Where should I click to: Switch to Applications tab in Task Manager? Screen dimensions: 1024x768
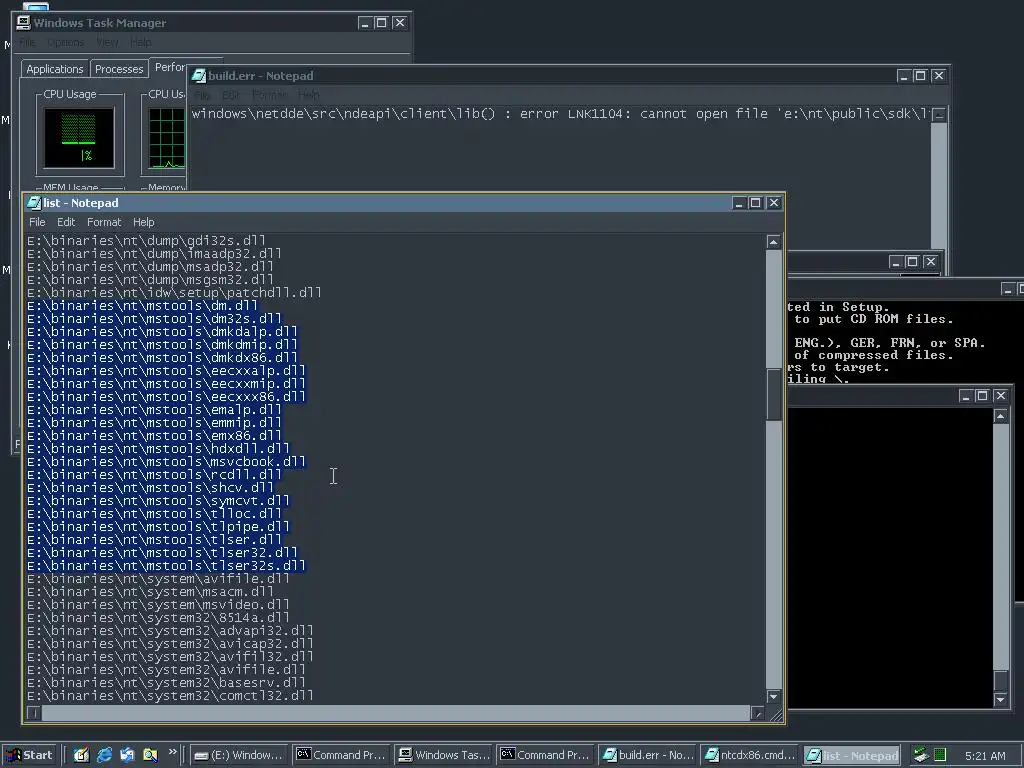click(x=55, y=69)
